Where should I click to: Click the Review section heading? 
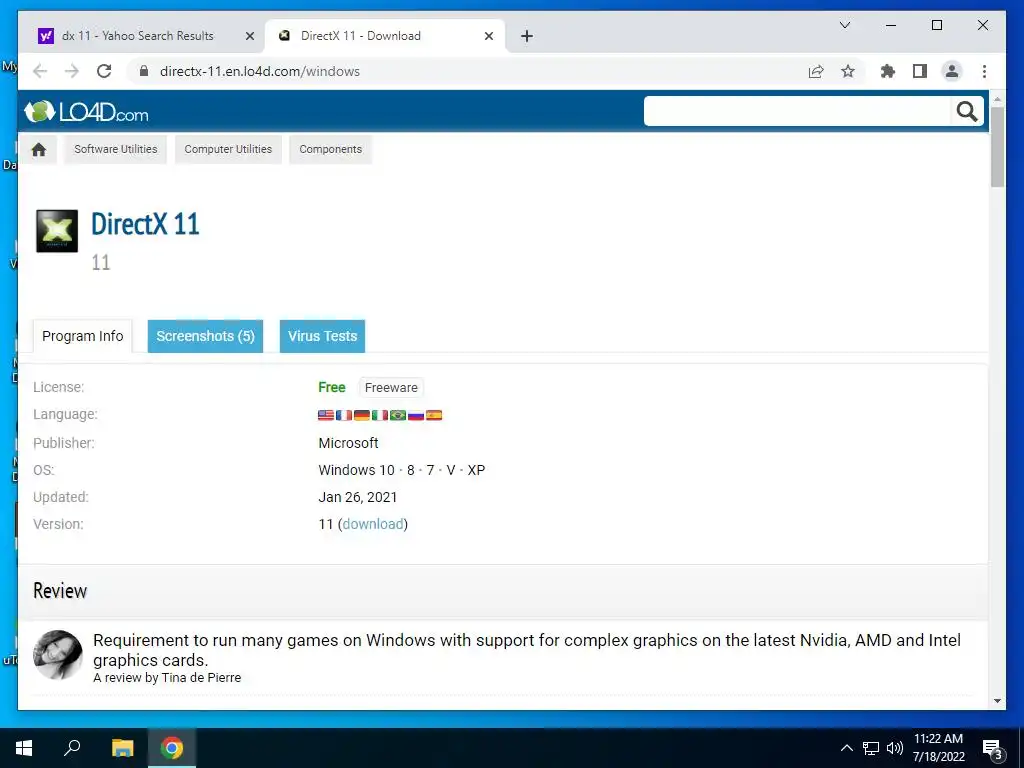point(60,591)
